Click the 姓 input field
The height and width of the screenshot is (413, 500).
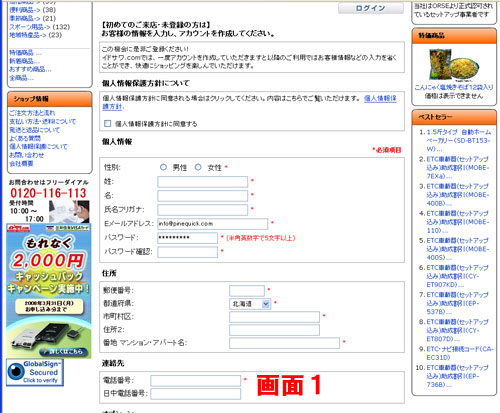coord(203,182)
